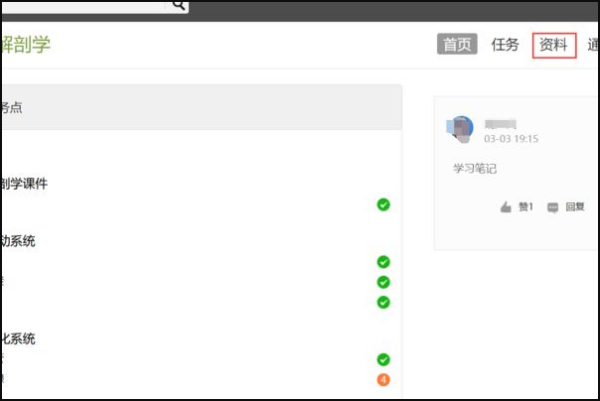Like the post with the thumbs-up icon
This screenshot has width=600, height=401.
pos(506,207)
